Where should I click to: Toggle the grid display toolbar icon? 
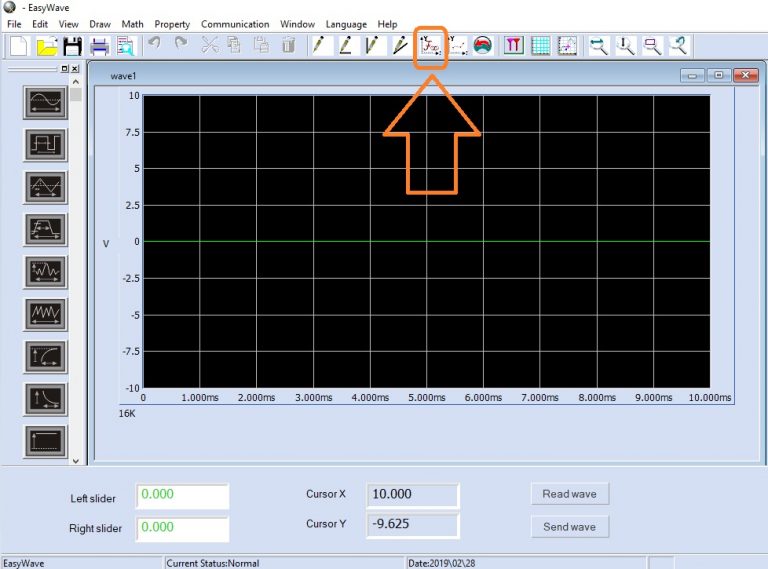point(540,45)
